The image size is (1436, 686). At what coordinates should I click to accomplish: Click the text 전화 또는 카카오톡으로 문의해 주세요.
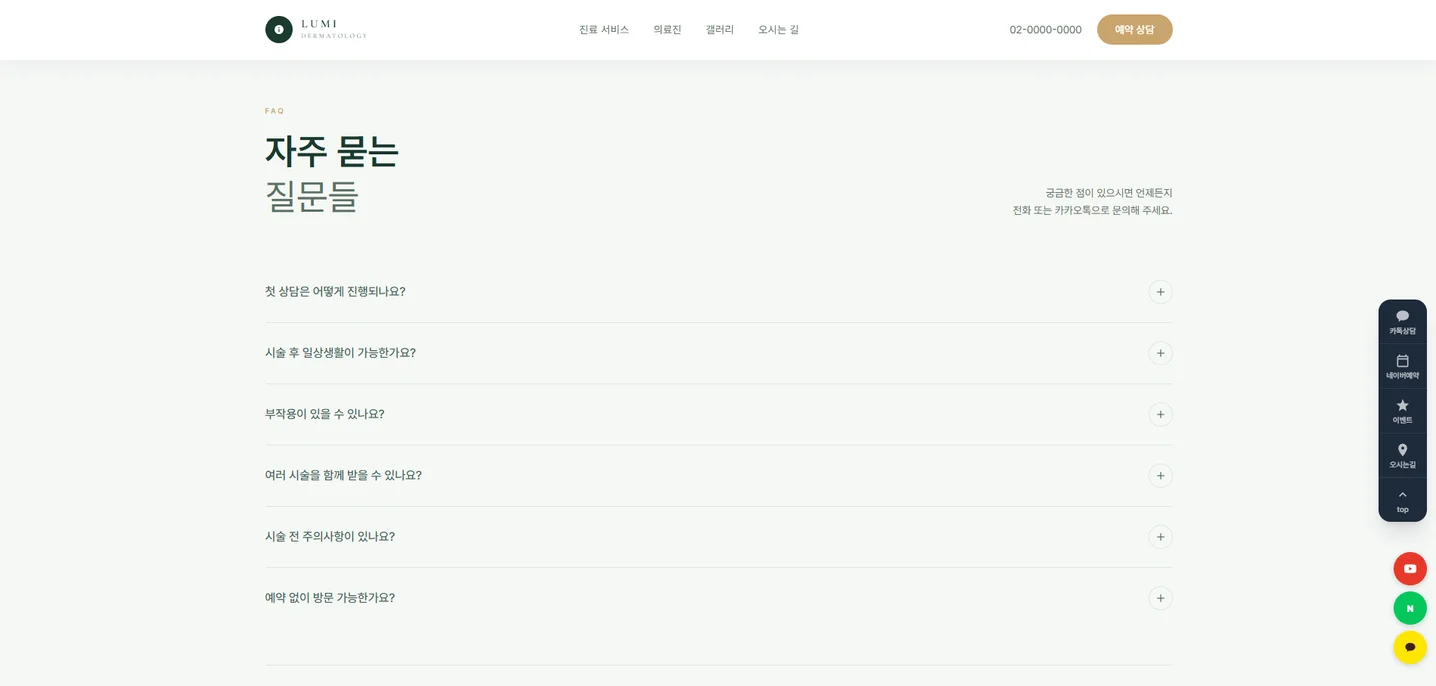click(1092, 210)
